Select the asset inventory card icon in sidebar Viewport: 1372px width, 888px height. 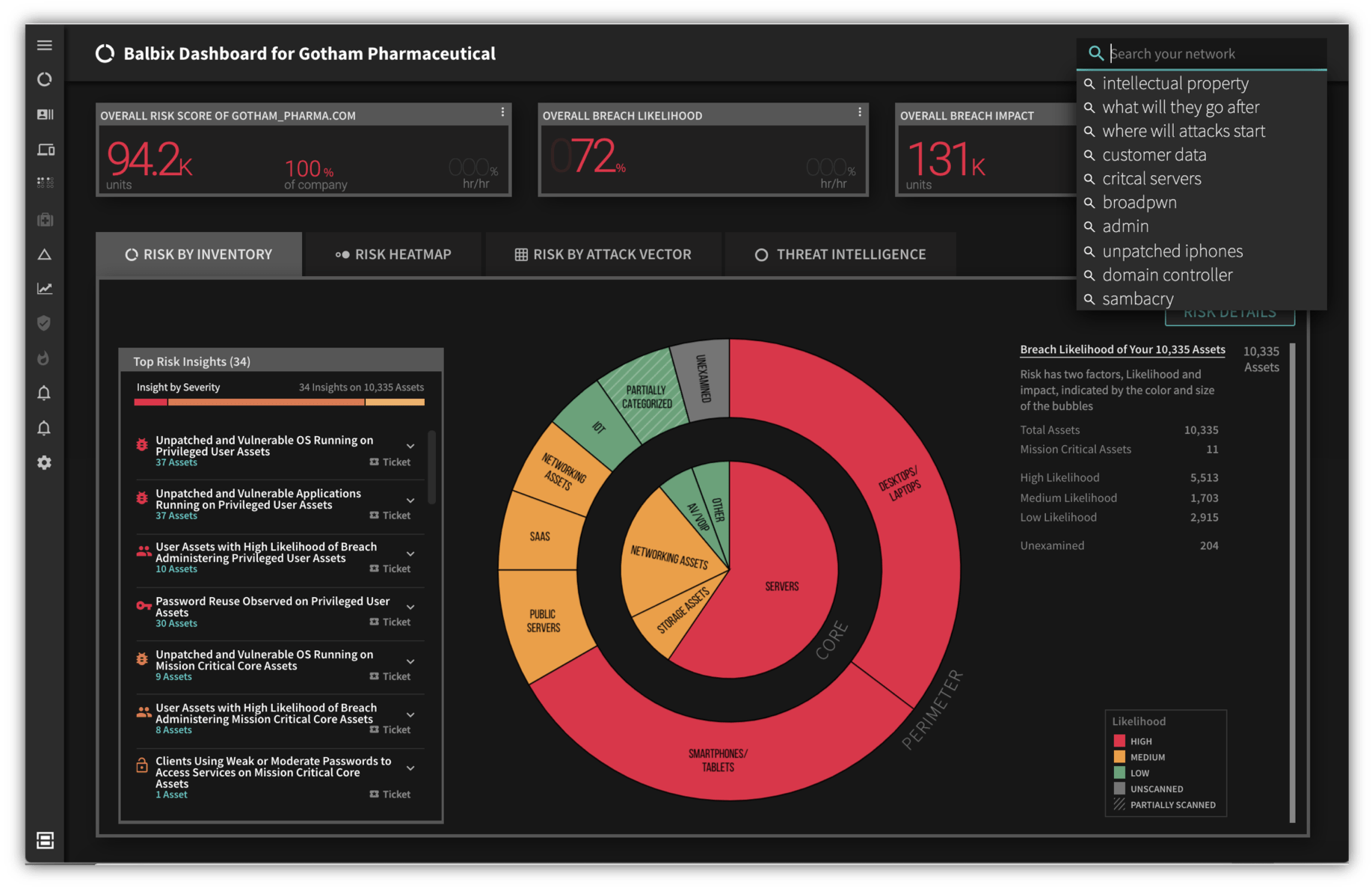click(44, 114)
